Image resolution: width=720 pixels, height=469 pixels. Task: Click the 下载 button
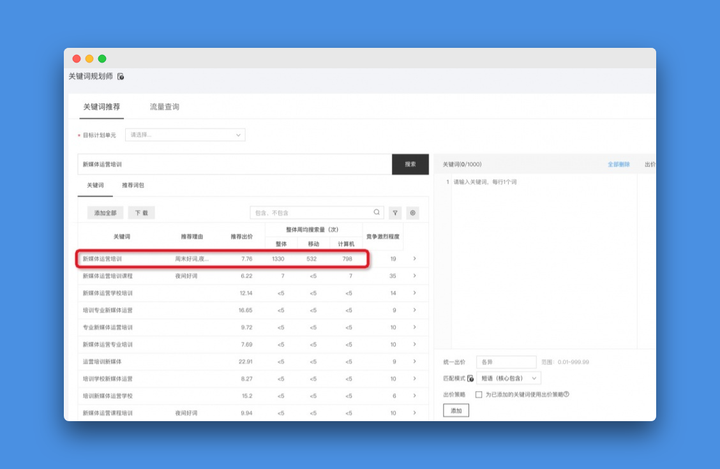[141, 213]
